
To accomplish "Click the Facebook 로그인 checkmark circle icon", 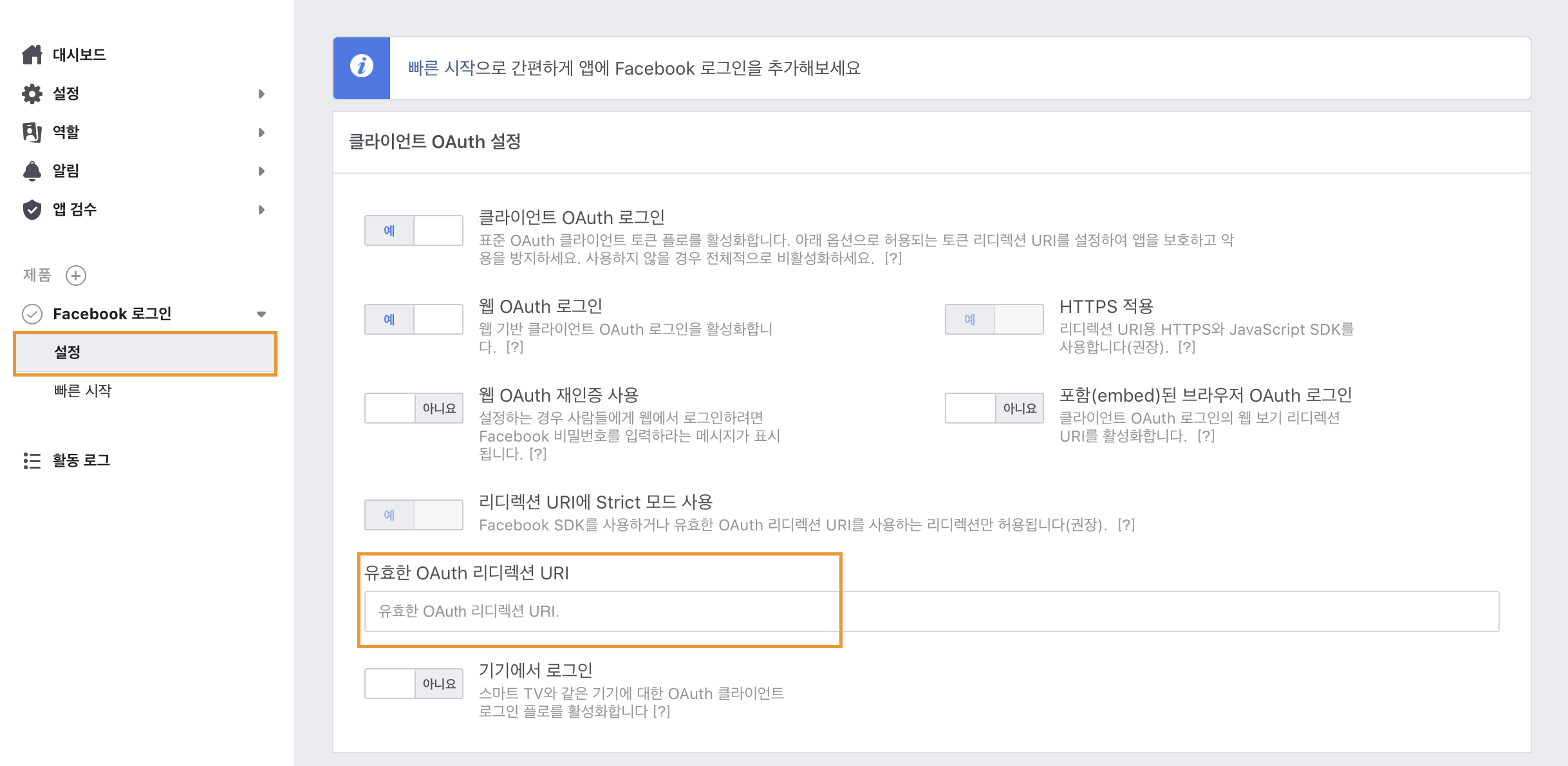I will (x=32, y=314).
